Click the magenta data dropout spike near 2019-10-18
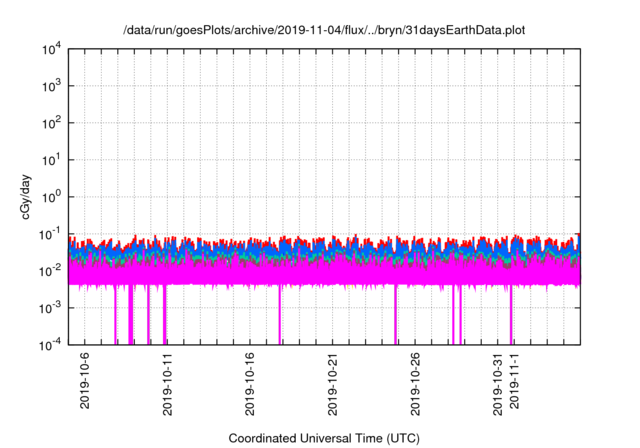 (x=280, y=314)
